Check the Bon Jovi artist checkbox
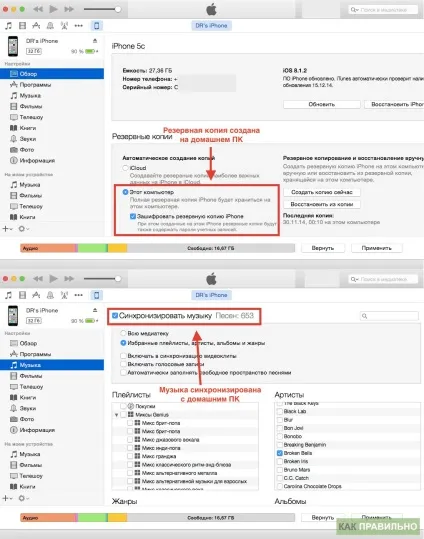This screenshot has width=424, height=539. (280, 428)
